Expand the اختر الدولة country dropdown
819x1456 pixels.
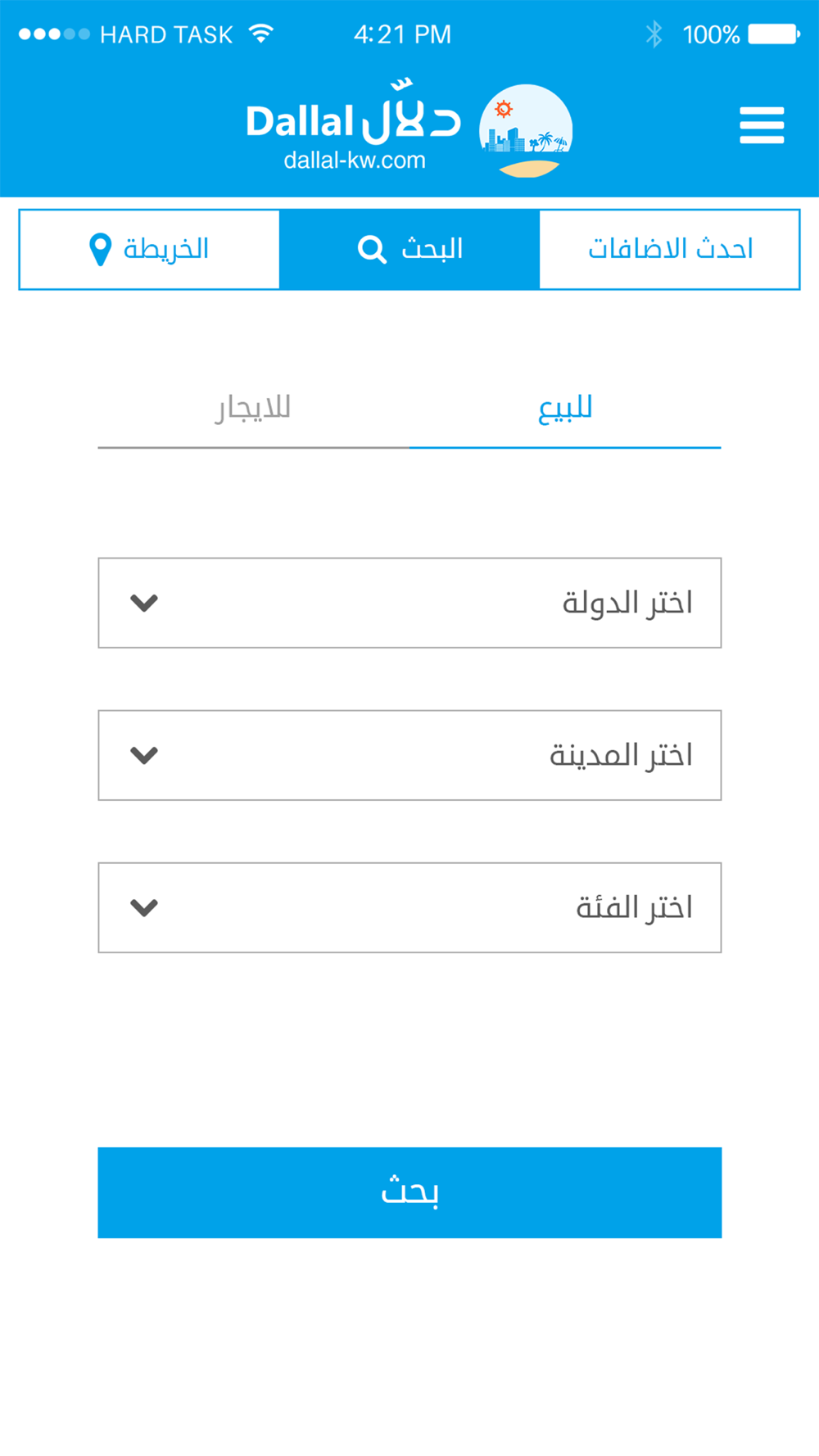[x=409, y=603]
